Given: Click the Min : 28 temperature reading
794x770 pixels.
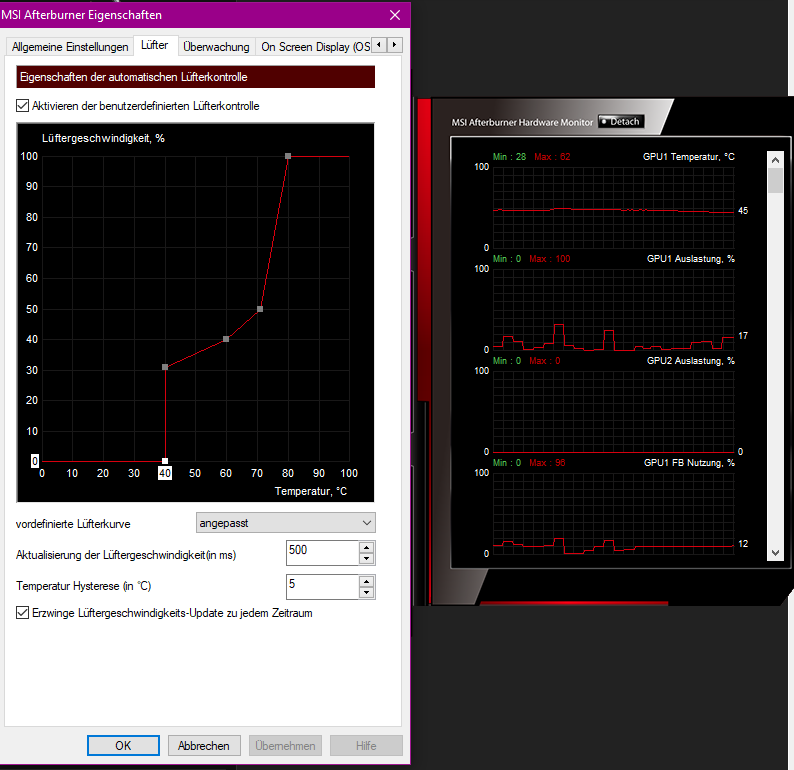Looking at the screenshot, I should pos(509,157).
